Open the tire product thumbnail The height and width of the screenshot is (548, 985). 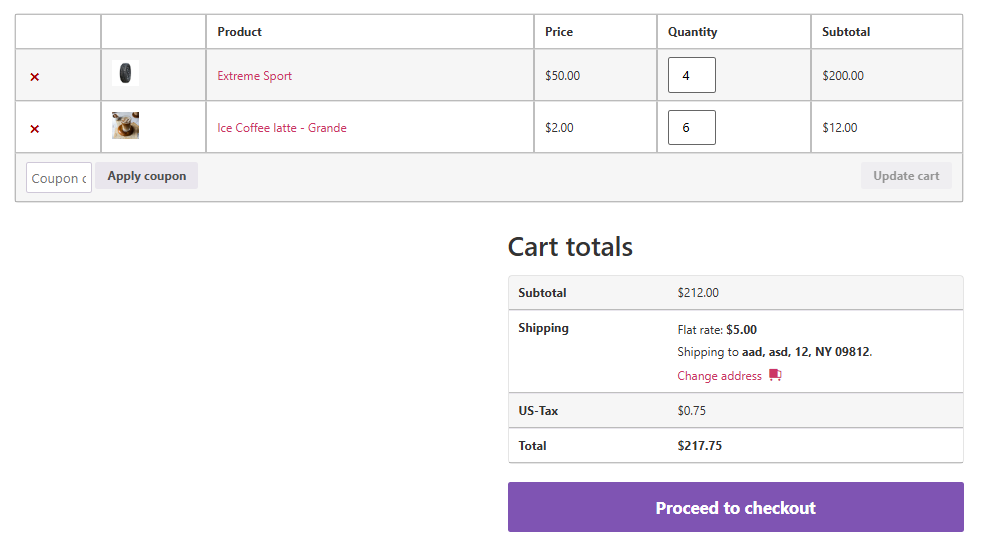click(x=125, y=74)
